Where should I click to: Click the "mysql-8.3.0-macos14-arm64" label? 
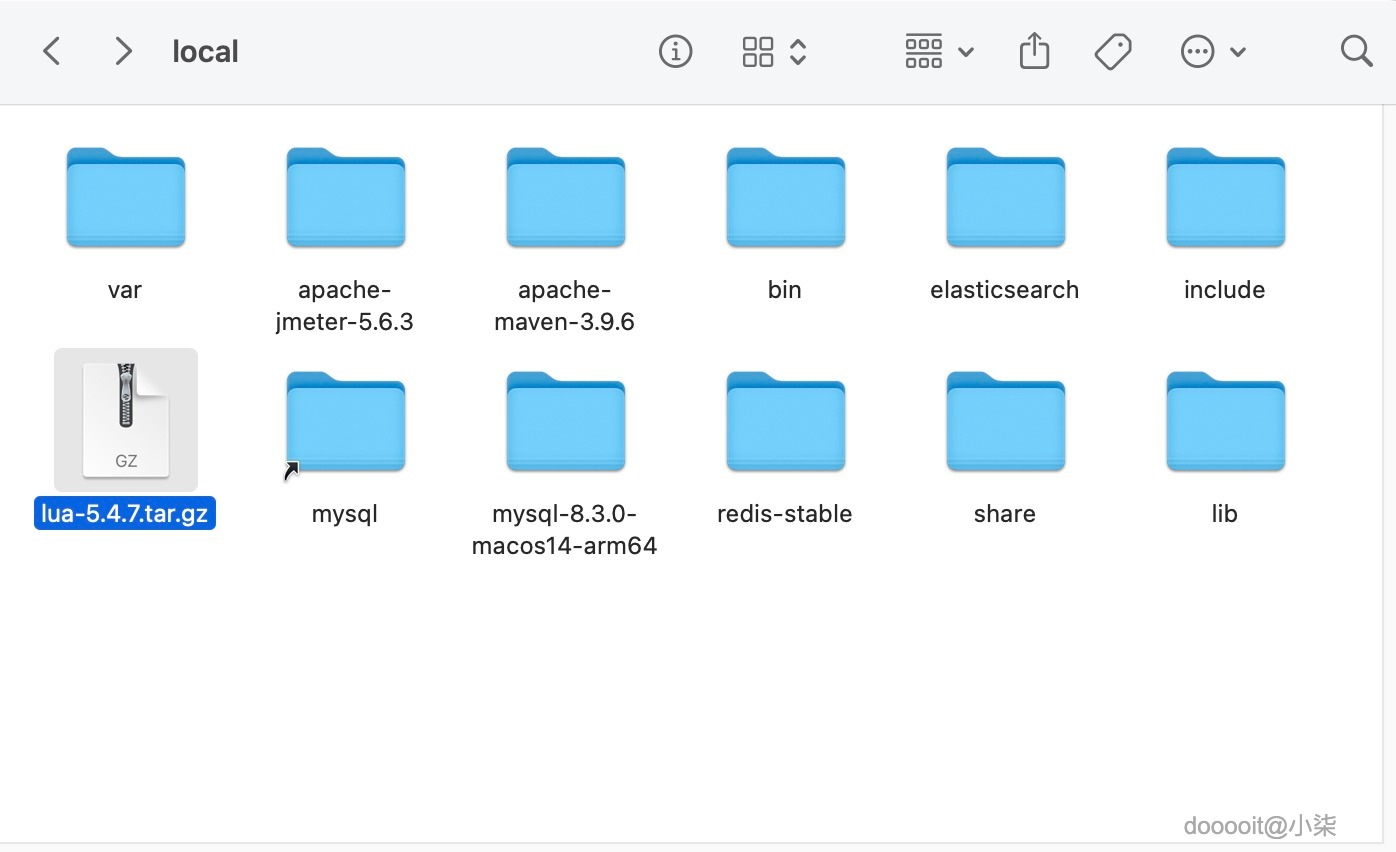565,530
